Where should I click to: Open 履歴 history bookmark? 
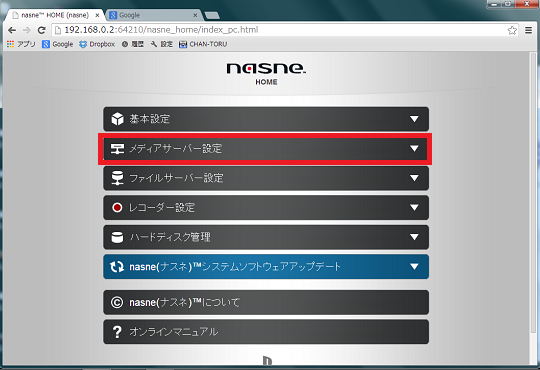coord(133,44)
